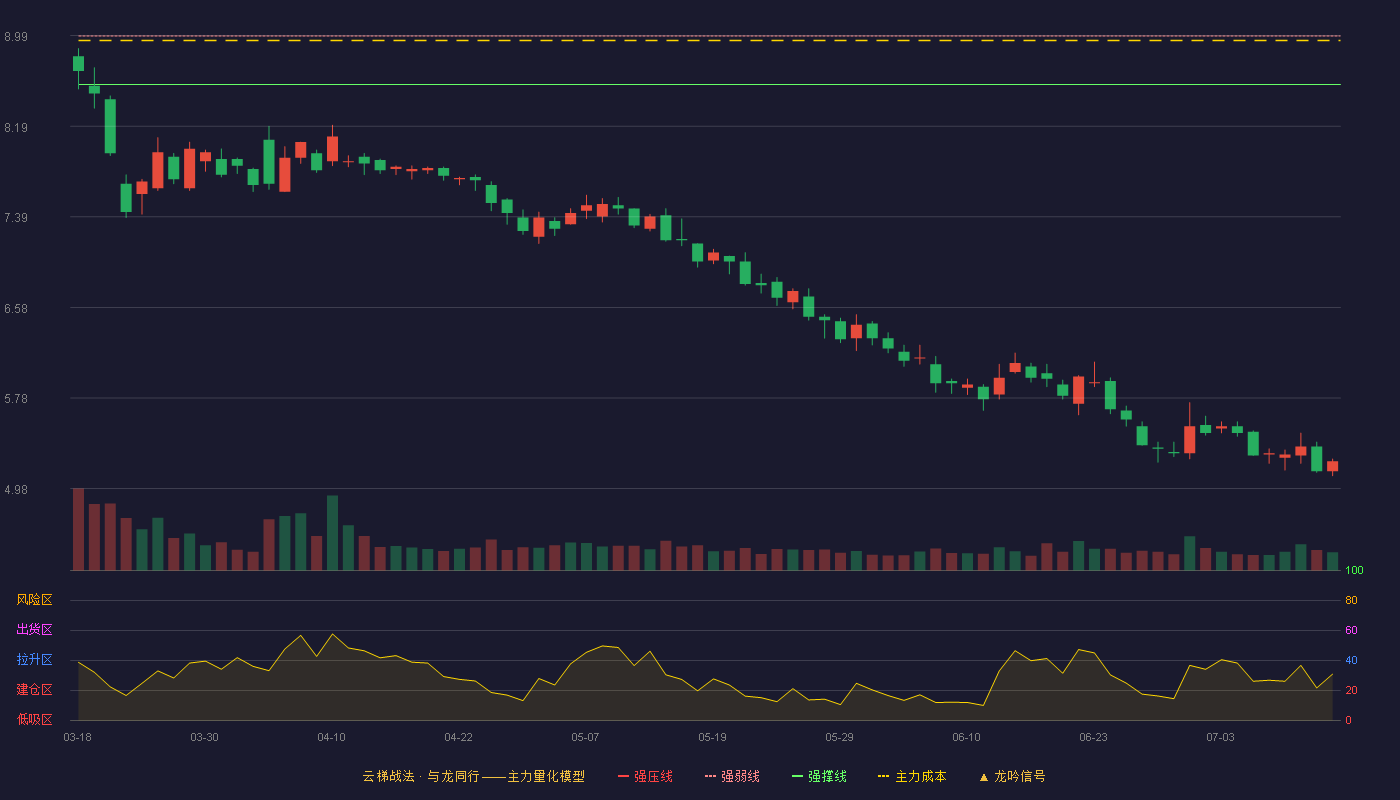Click the first volume bar above 03-18
Viewport: 1400px width, 800px height.
(78, 529)
